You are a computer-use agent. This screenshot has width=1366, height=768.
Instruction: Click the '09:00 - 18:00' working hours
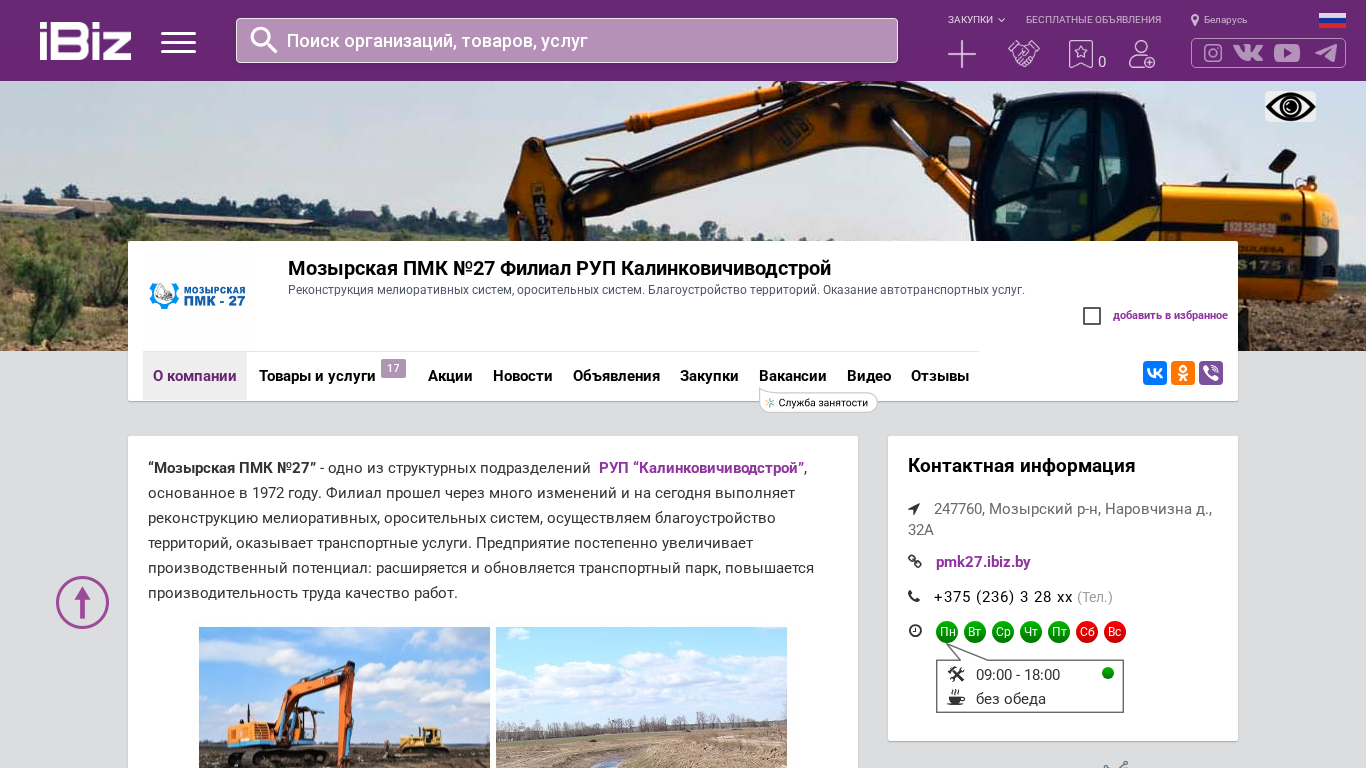1018,675
